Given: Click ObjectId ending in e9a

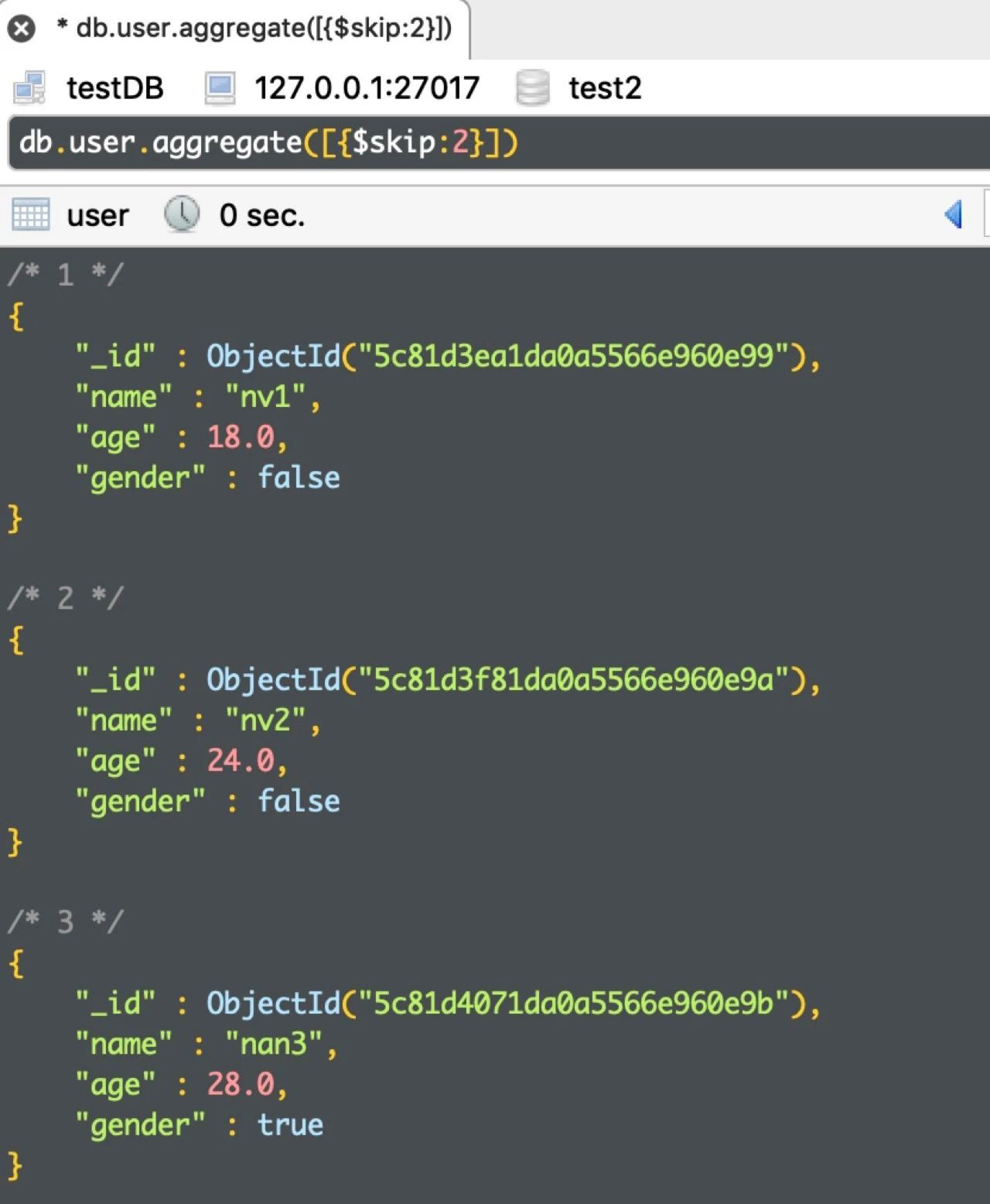Looking at the screenshot, I should pos(506,679).
